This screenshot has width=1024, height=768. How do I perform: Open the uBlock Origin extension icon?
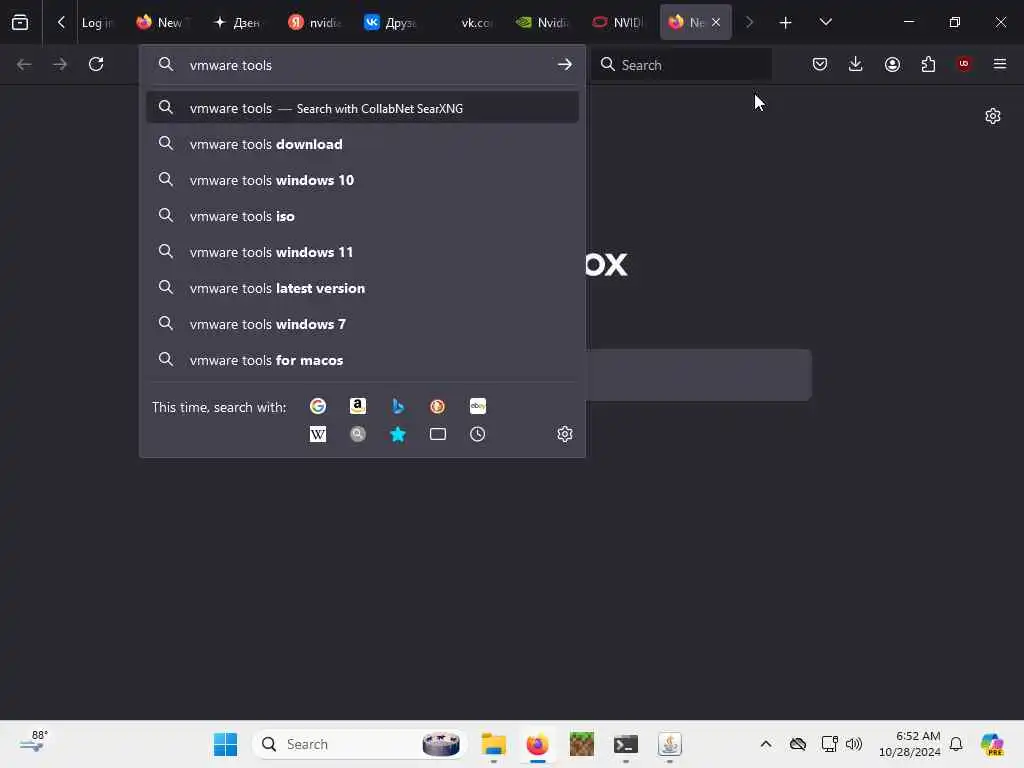tap(964, 64)
